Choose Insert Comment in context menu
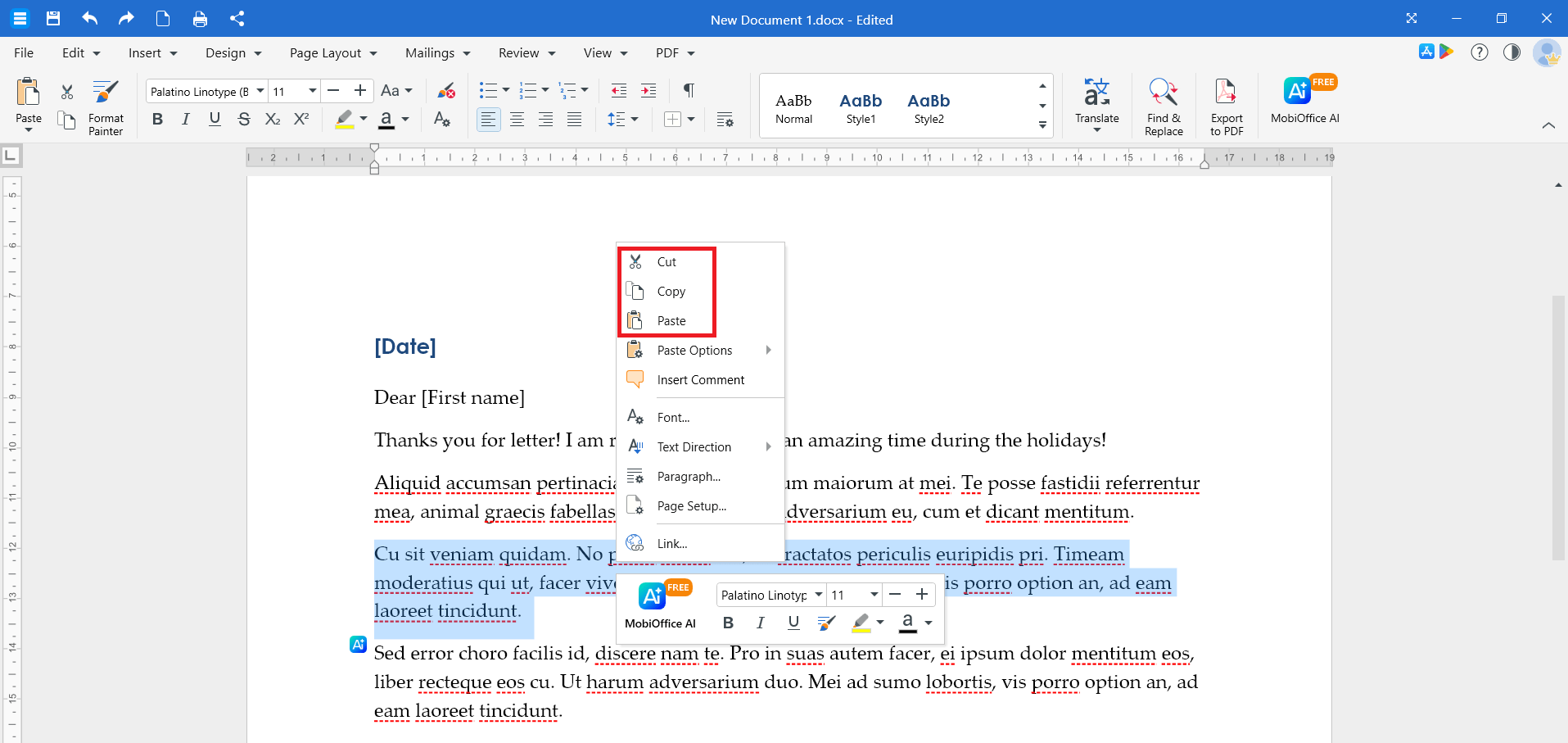1568x743 pixels. click(700, 380)
